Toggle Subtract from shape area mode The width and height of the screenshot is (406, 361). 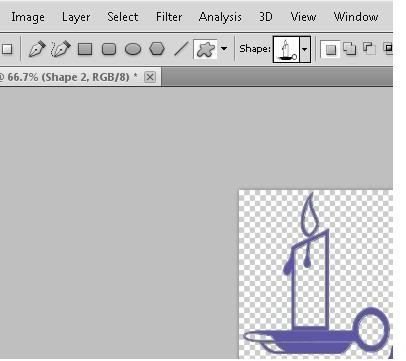369,49
